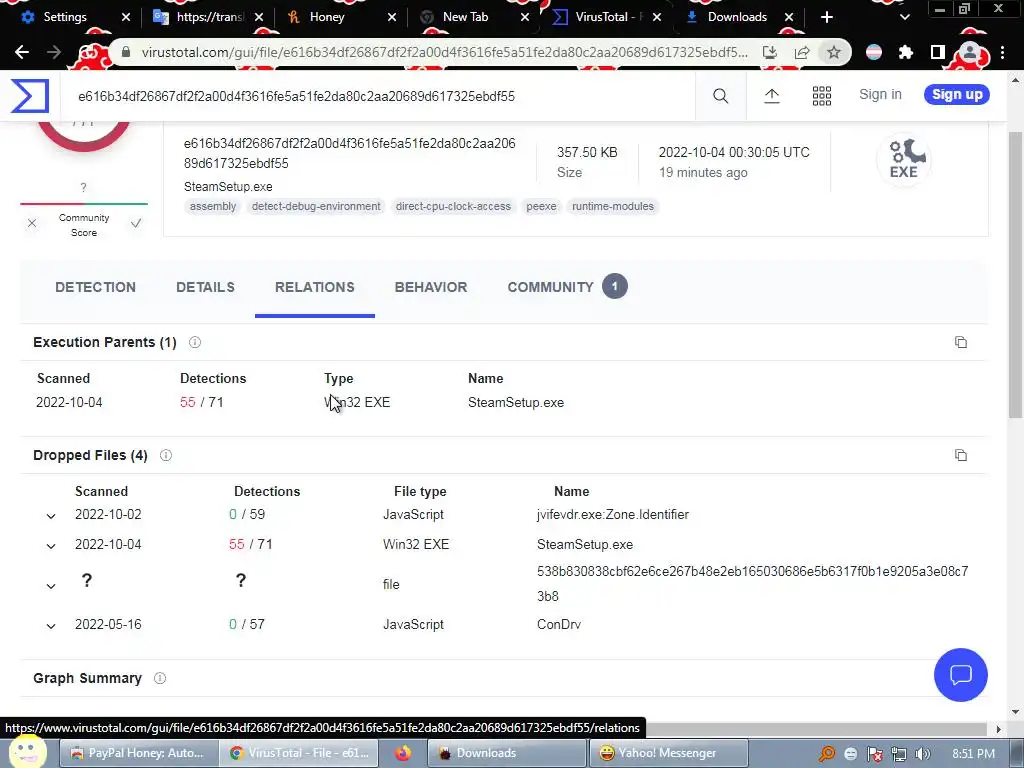
Task: Click the browser back arrow
Action: [22, 52]
